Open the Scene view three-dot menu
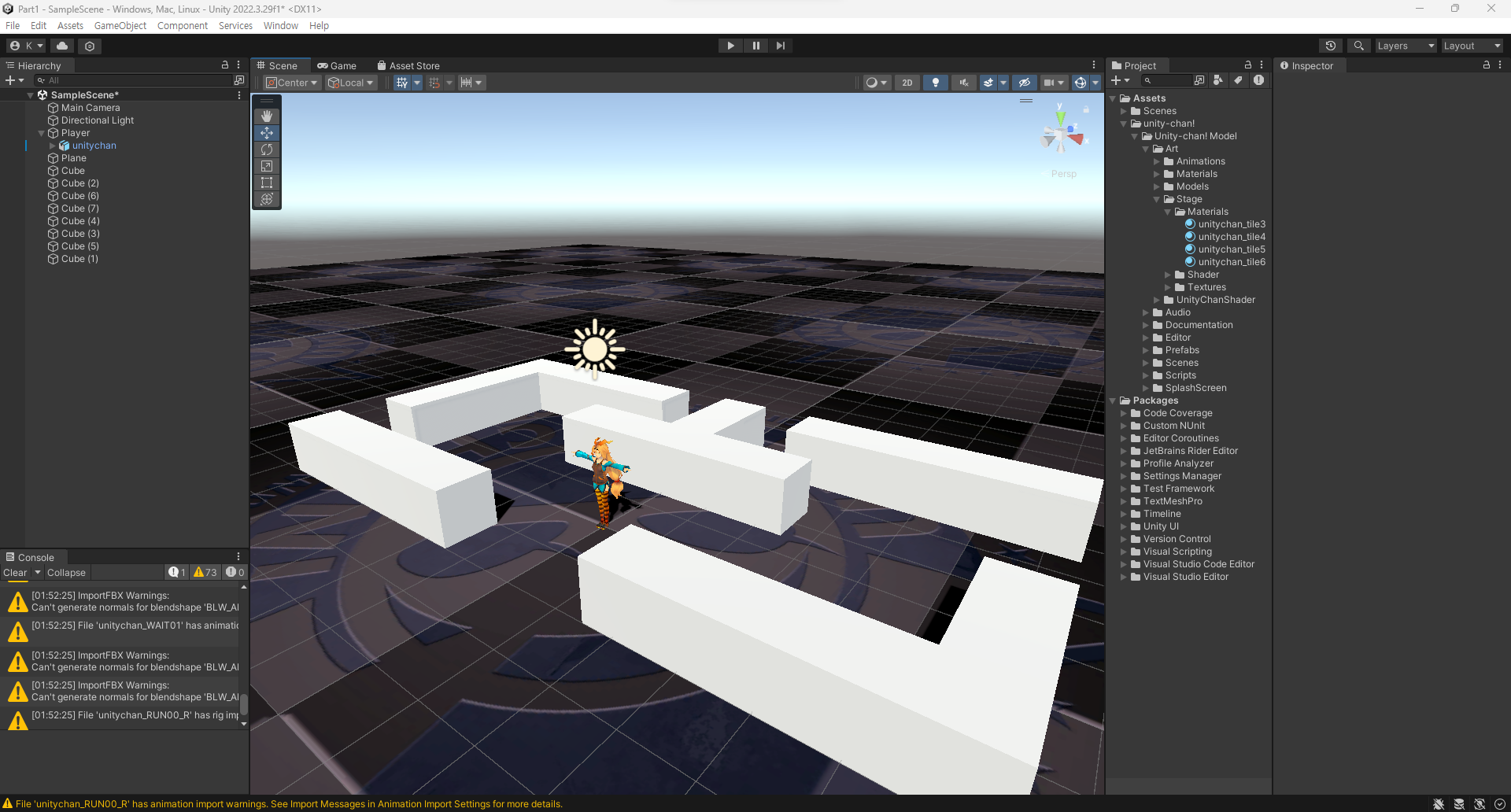 1094,65
